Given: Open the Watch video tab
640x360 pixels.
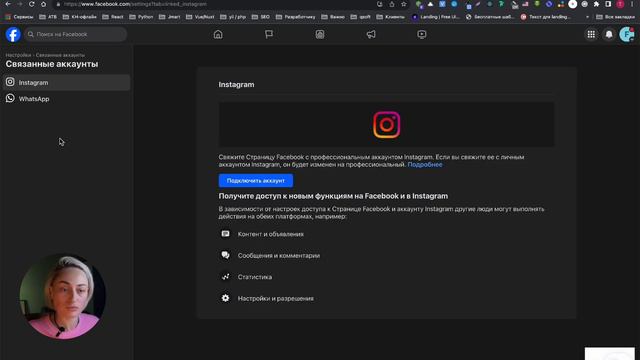Looking at the screenshot, I should coord(422,34).
